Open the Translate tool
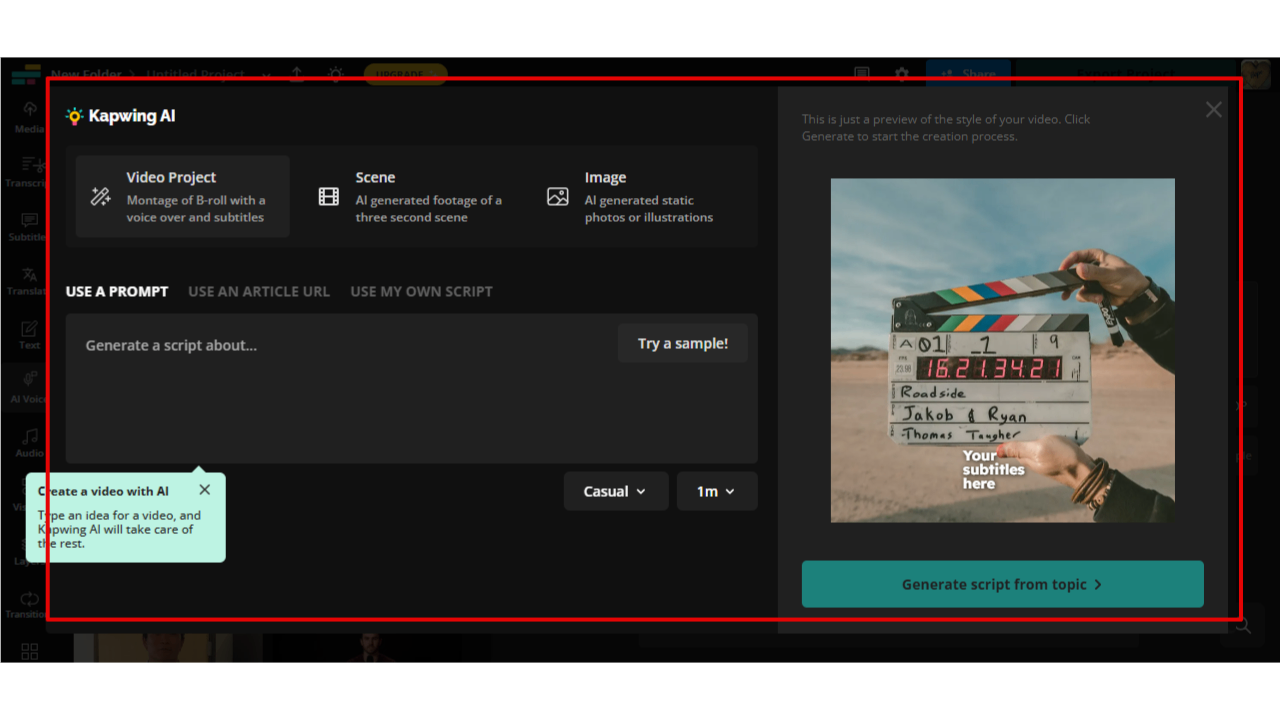 (27, 279)
